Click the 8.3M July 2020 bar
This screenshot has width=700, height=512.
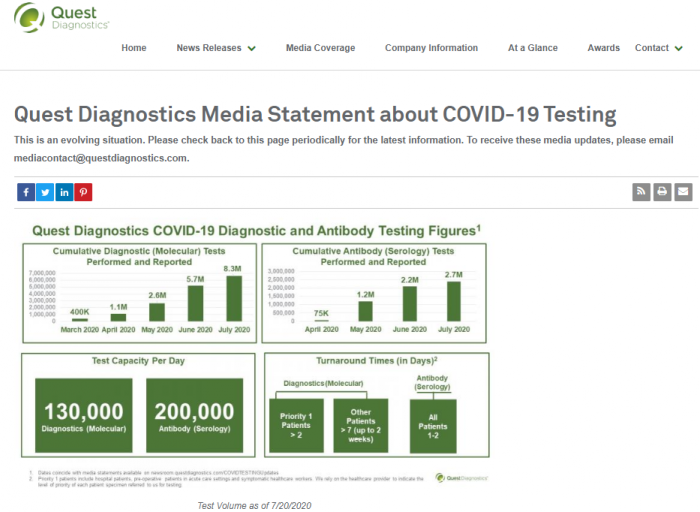234,299
